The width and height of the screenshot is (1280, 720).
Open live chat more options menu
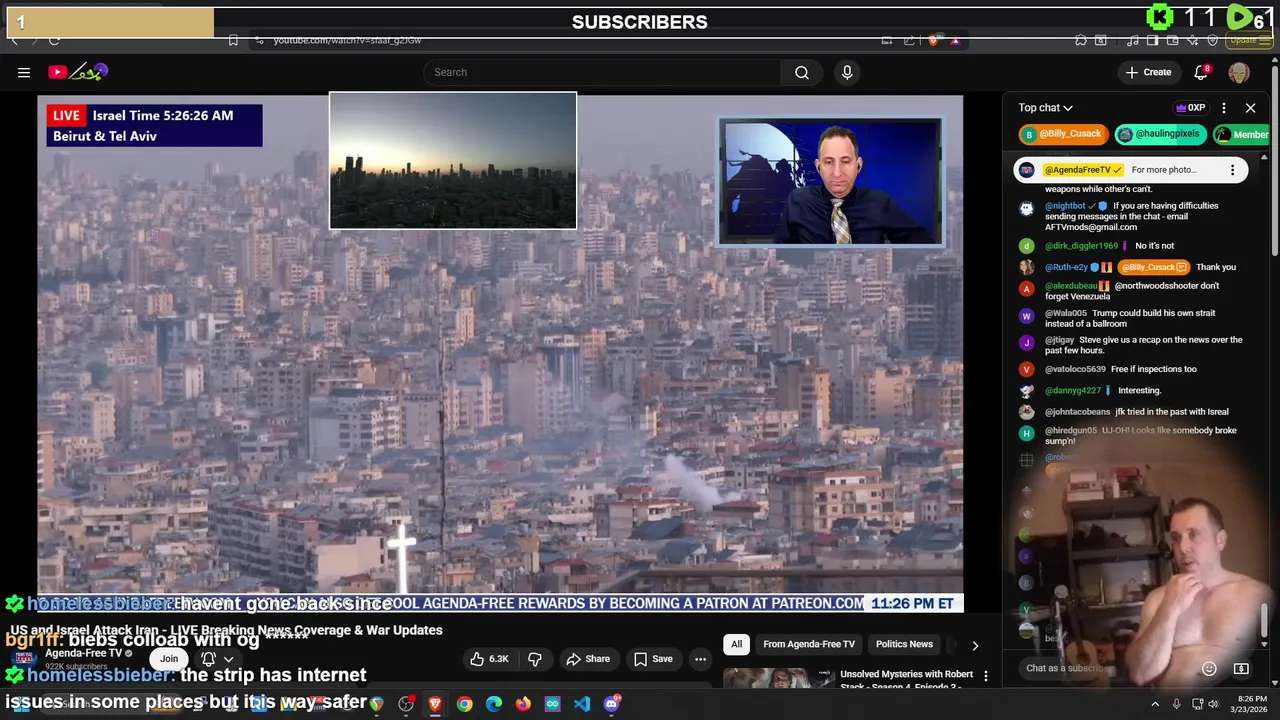click(1224, 108)
